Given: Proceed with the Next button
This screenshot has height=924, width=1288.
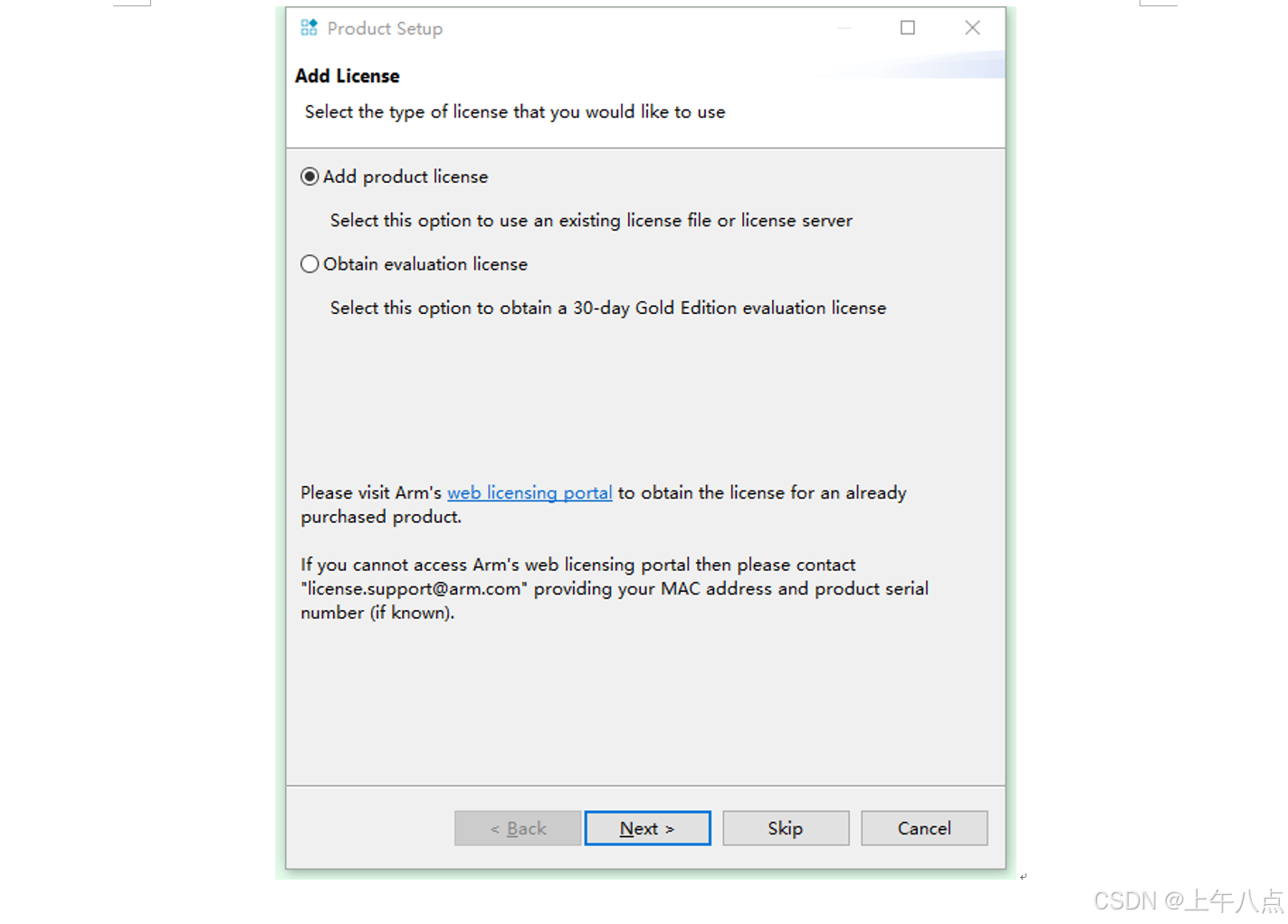Looking at the screenshot, I should coord(647,828).
